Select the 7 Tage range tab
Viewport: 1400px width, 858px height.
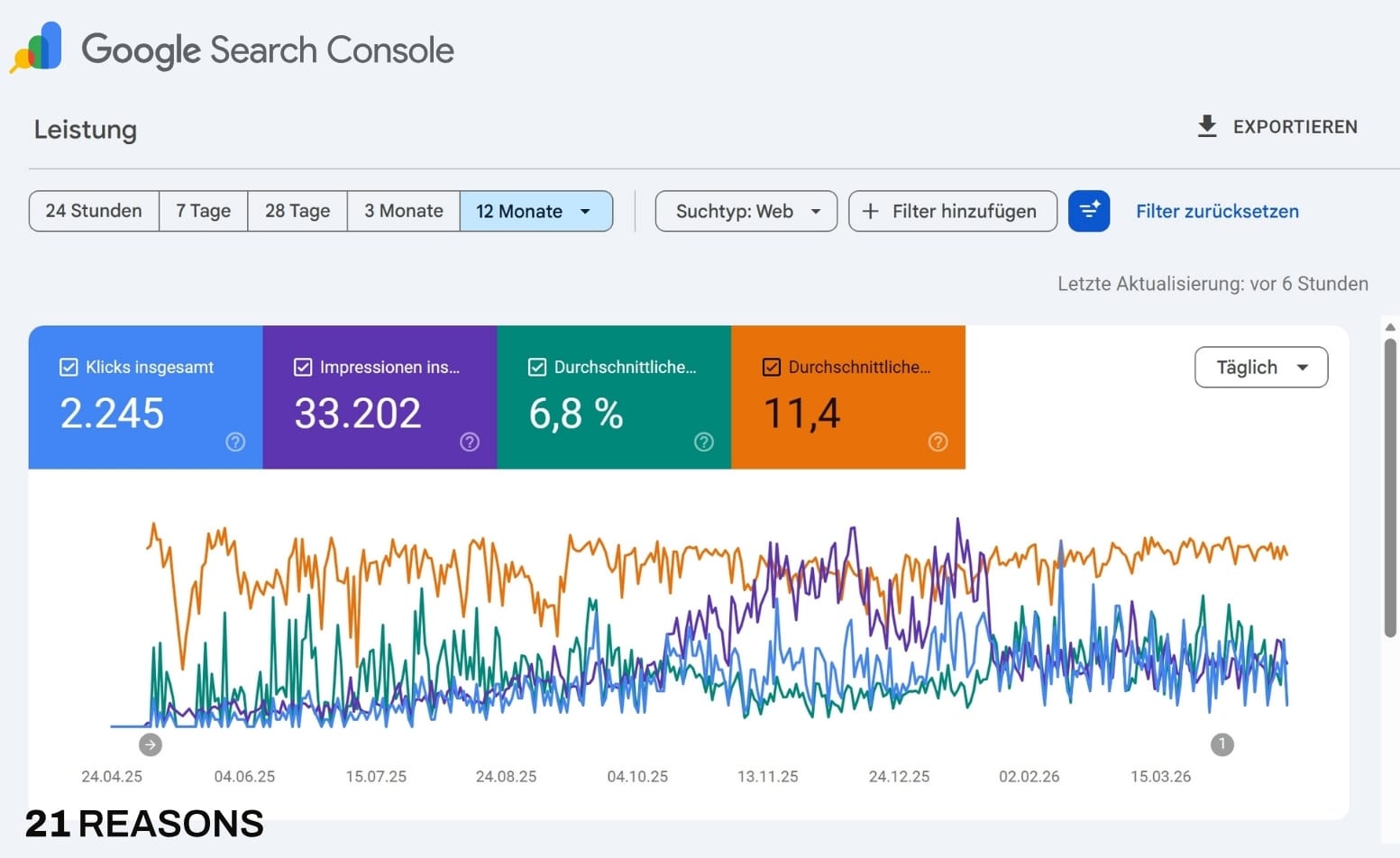(x=203, y=211)
